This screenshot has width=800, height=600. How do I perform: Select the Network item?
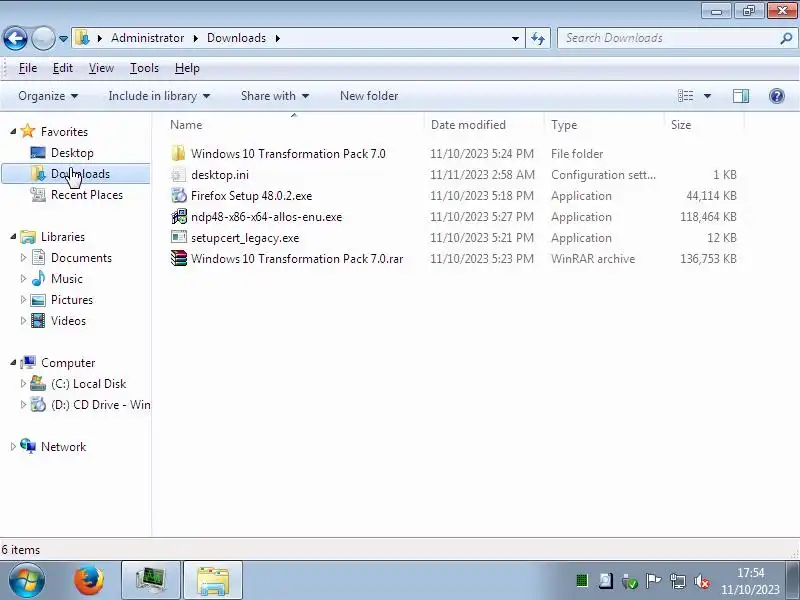click(x=63, y=446)
